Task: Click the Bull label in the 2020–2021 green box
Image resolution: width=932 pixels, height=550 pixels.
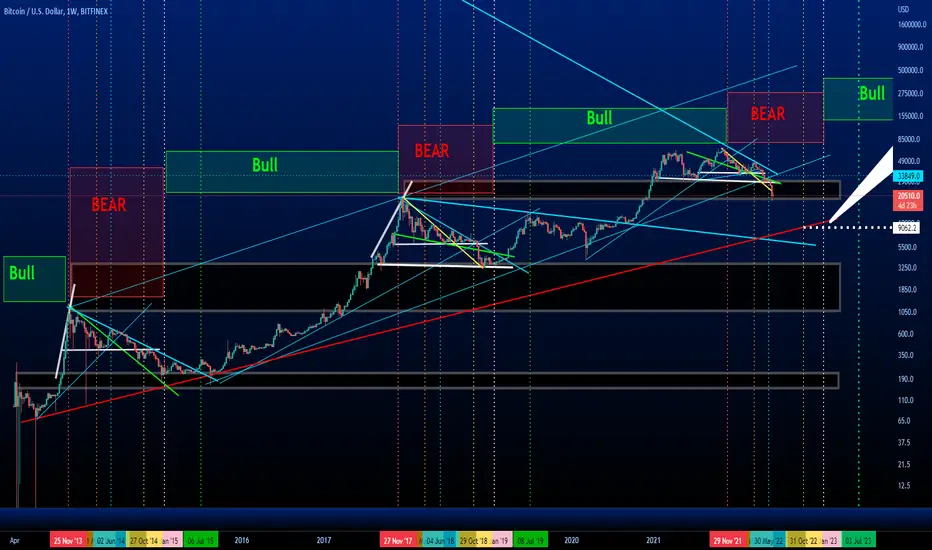Action: coord(599,118)
